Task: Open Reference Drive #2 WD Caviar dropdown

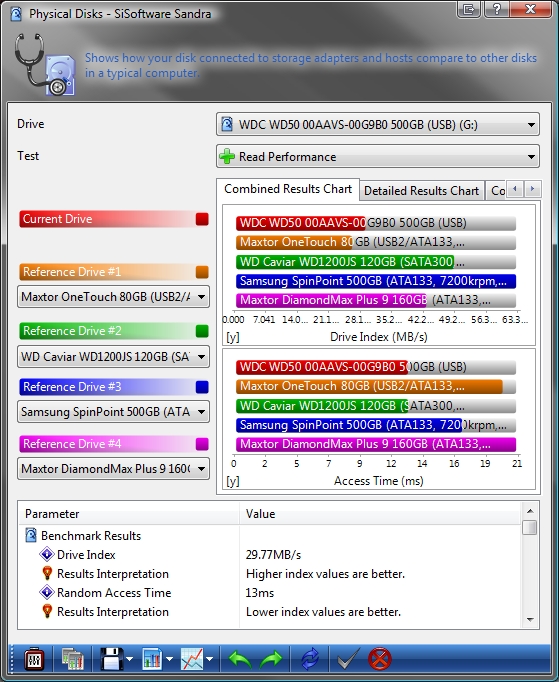Action: (113, 357)
